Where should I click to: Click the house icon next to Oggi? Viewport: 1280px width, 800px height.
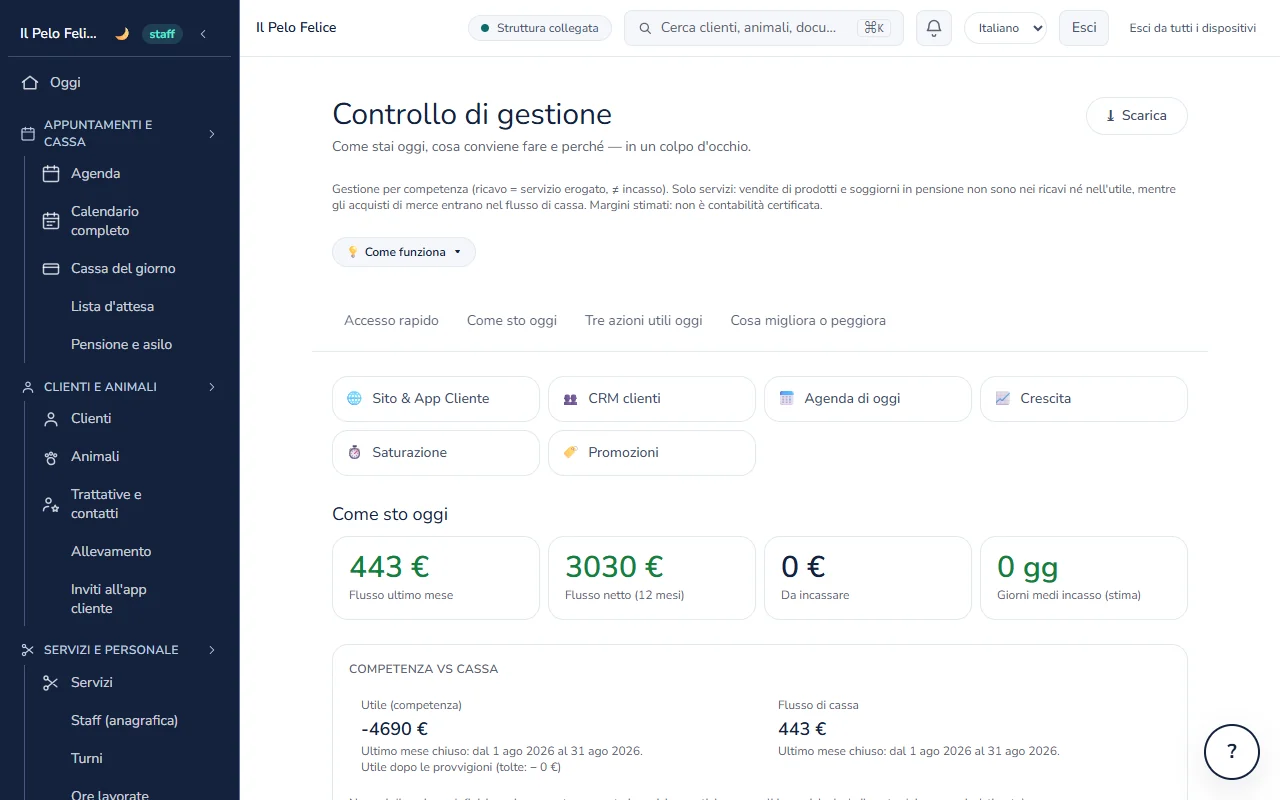30,83
